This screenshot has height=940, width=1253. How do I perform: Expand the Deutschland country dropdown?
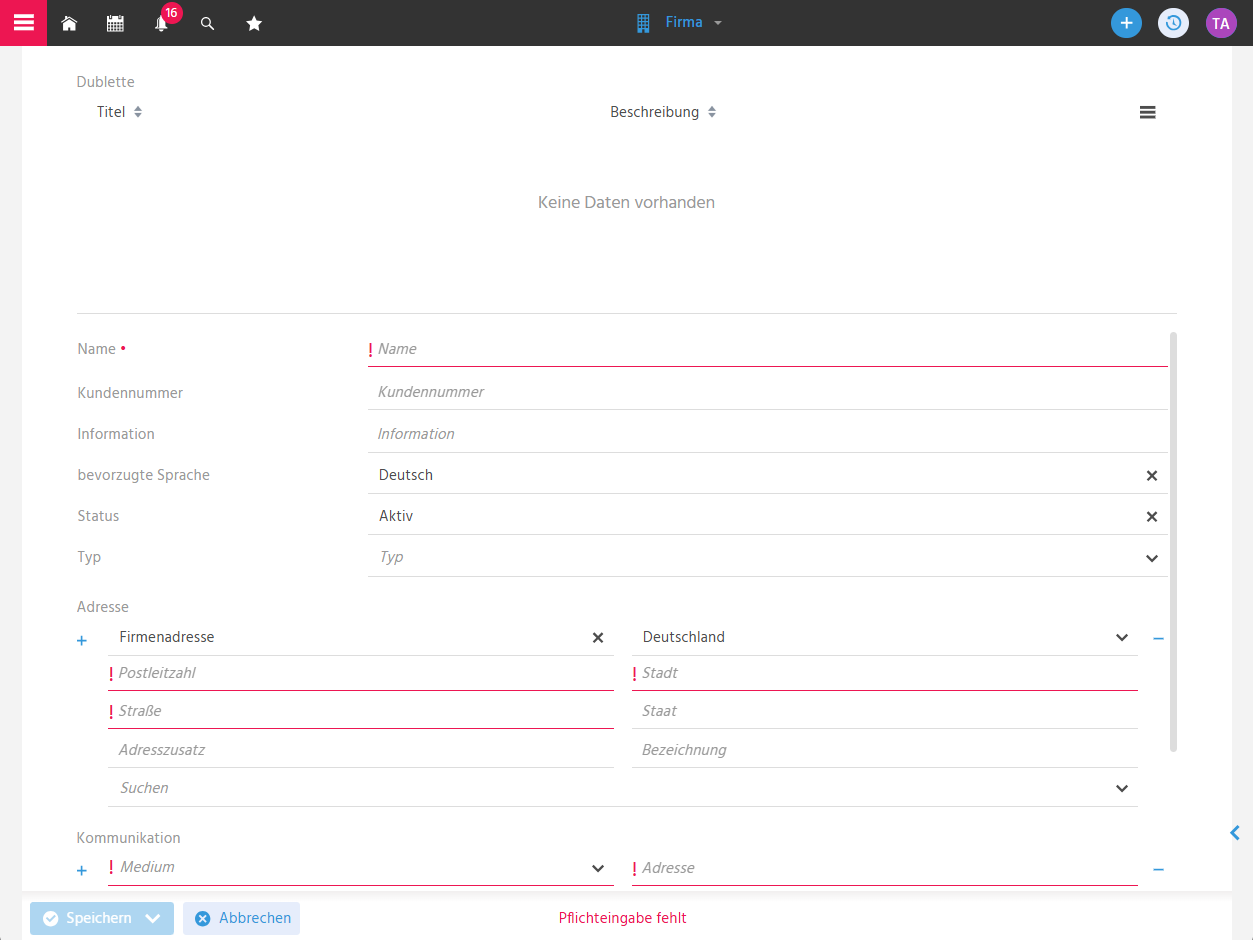click(x=1122, y=638)
